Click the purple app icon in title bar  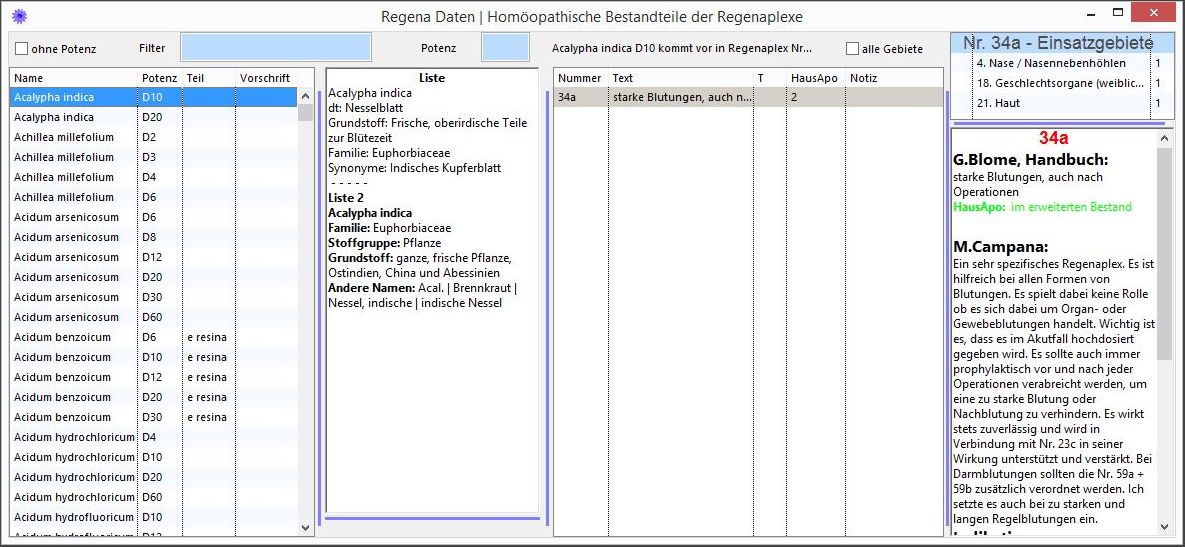(18, 16)
